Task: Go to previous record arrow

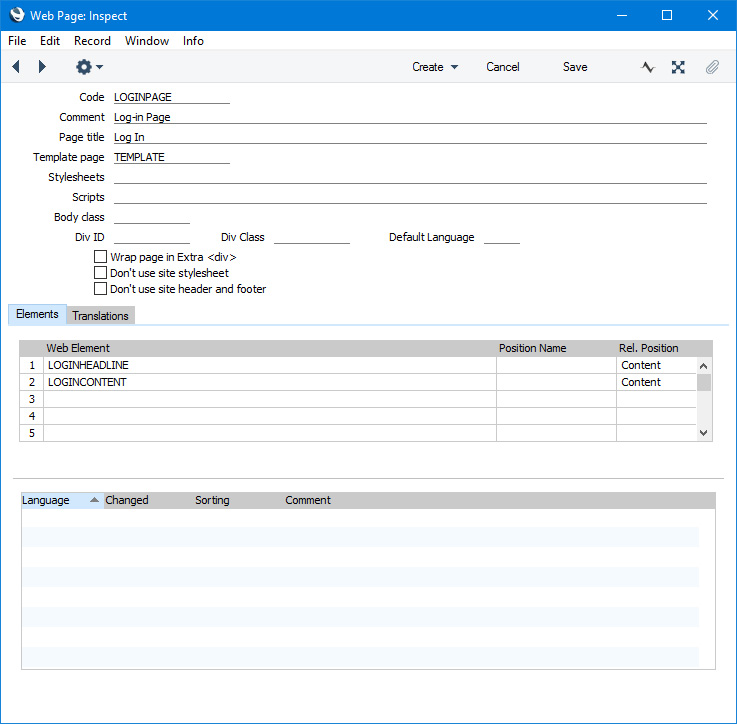Action: click(x=16, y=67)
